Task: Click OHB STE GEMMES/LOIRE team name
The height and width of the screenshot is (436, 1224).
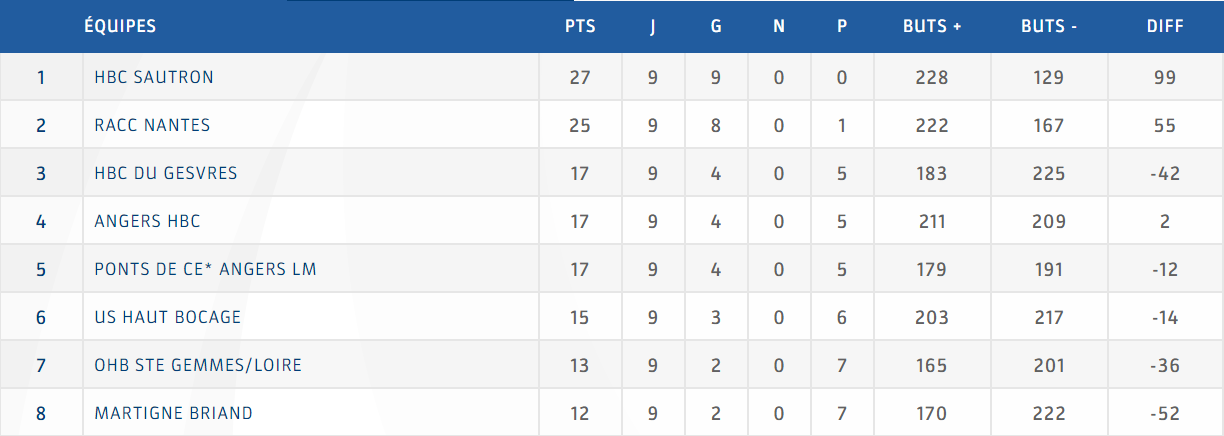Action: pyautogui.click(x=198, y=365)
